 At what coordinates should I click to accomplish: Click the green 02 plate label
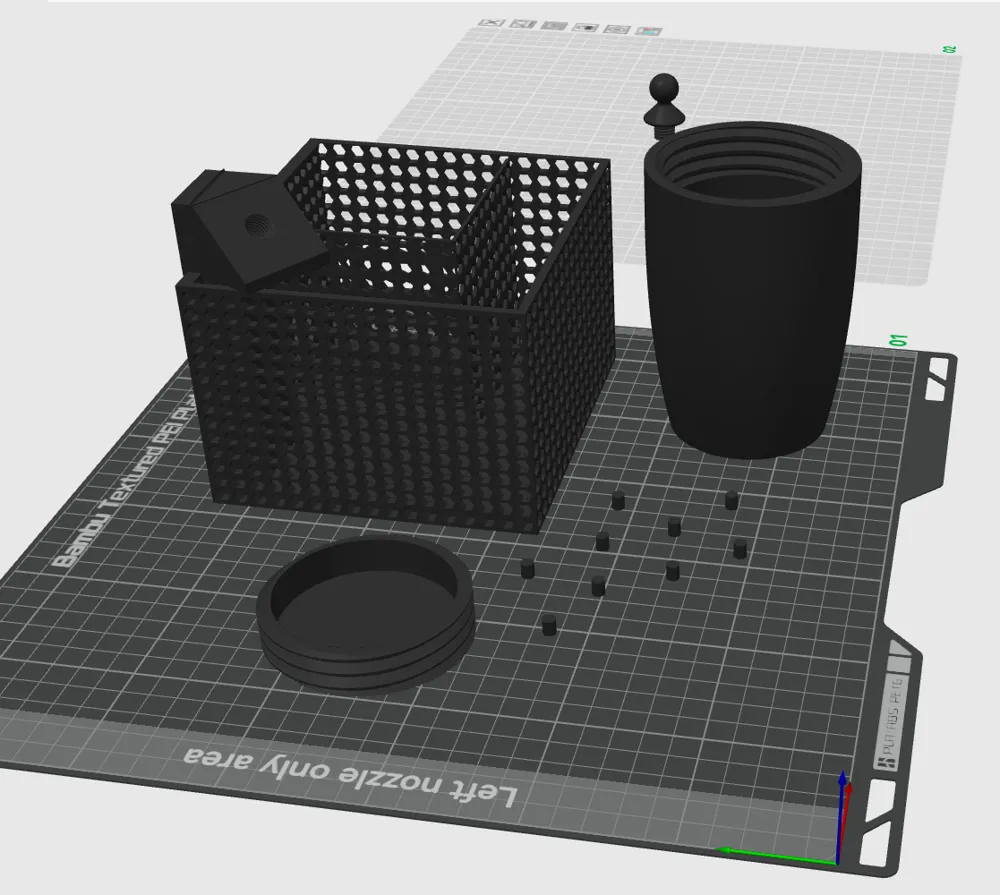950,49
